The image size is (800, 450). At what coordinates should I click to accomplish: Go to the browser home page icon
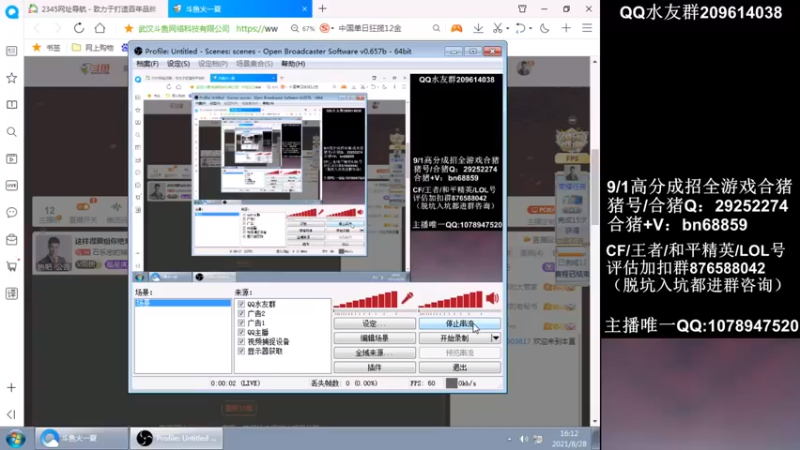pyautogui.click(x=100, y=28)
